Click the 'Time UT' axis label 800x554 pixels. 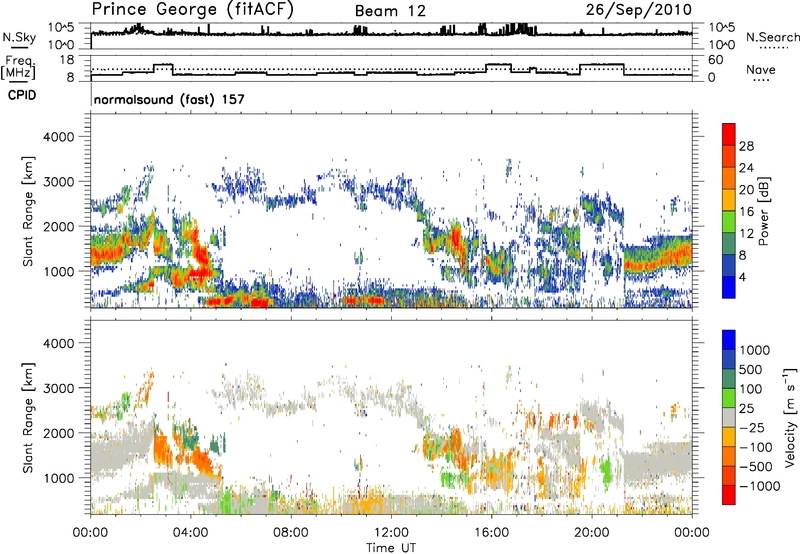tap(391, 548)
